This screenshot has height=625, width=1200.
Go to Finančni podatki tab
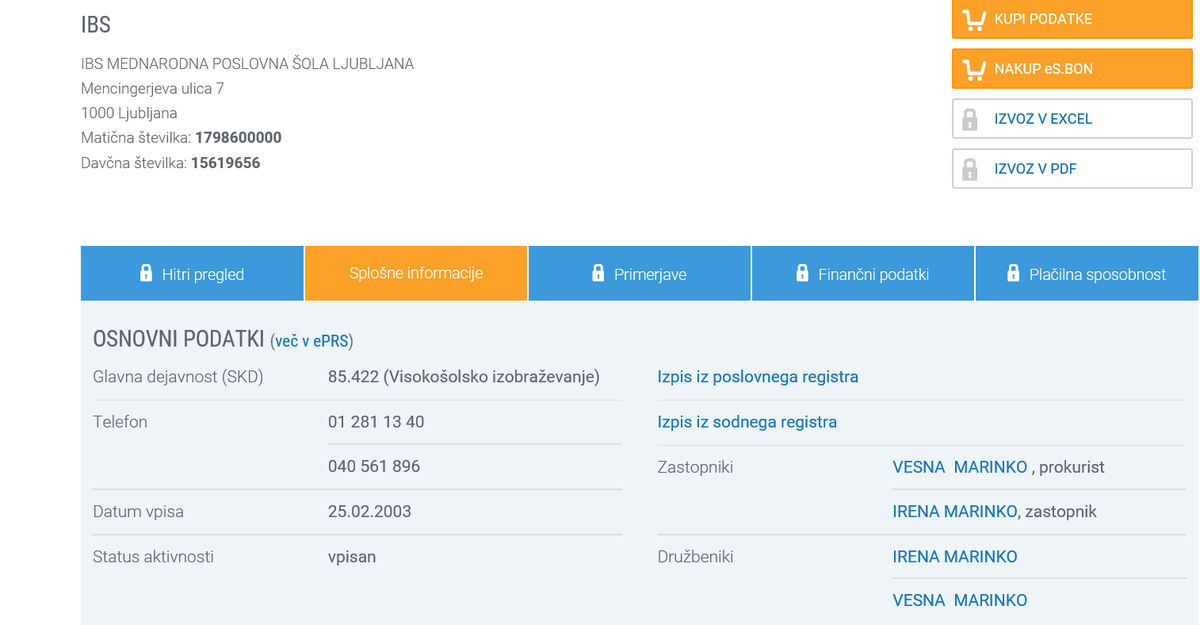click(x=863, y=273)
